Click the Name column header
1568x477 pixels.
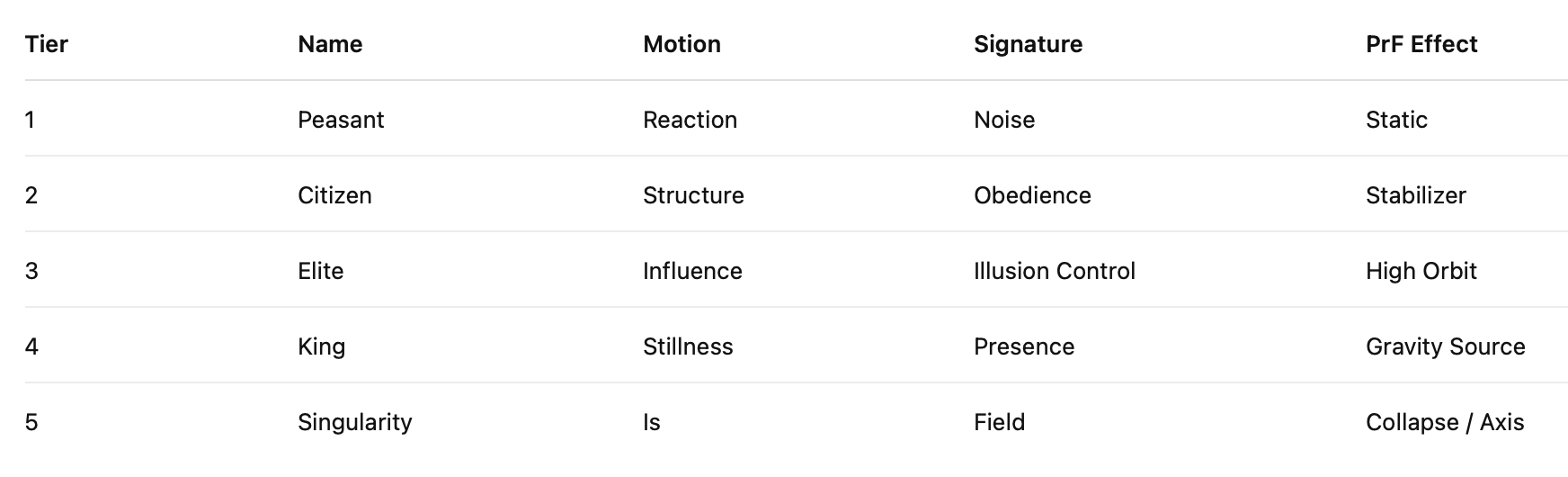(330, 44)
